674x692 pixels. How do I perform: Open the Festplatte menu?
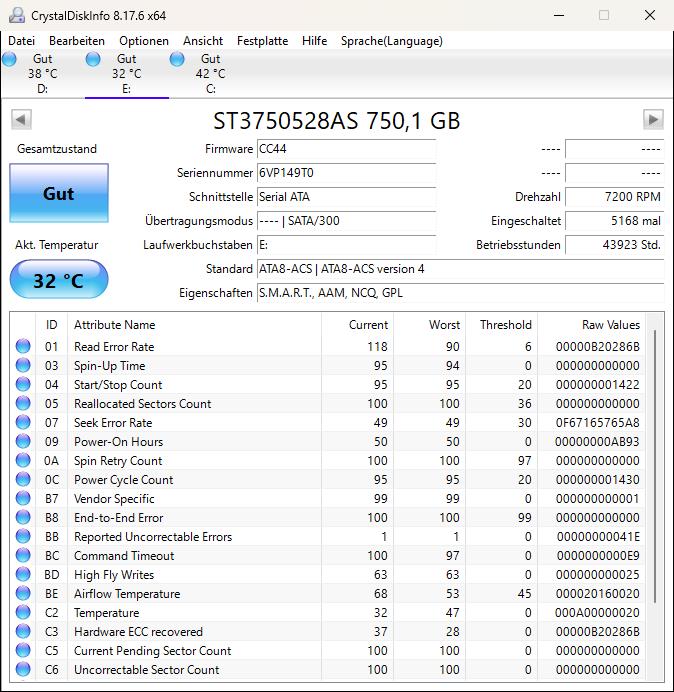pyautogui.click(x=262, y=41)
